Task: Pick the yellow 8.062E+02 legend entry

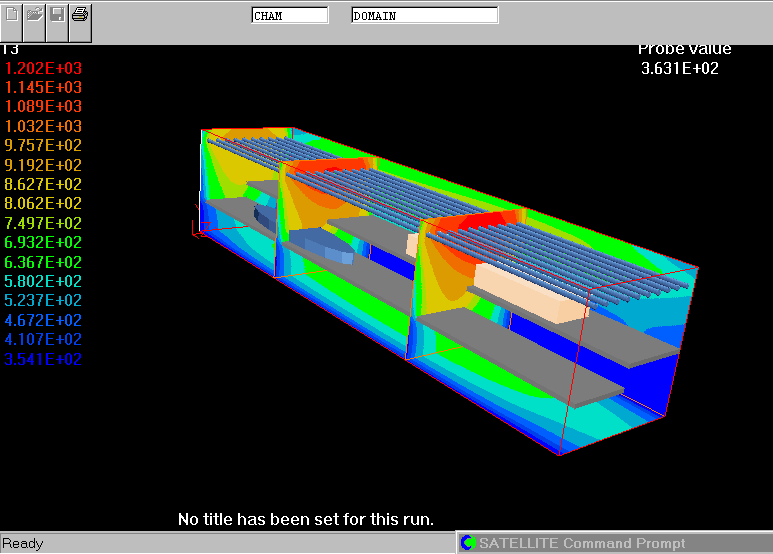Action: point(44,204)
